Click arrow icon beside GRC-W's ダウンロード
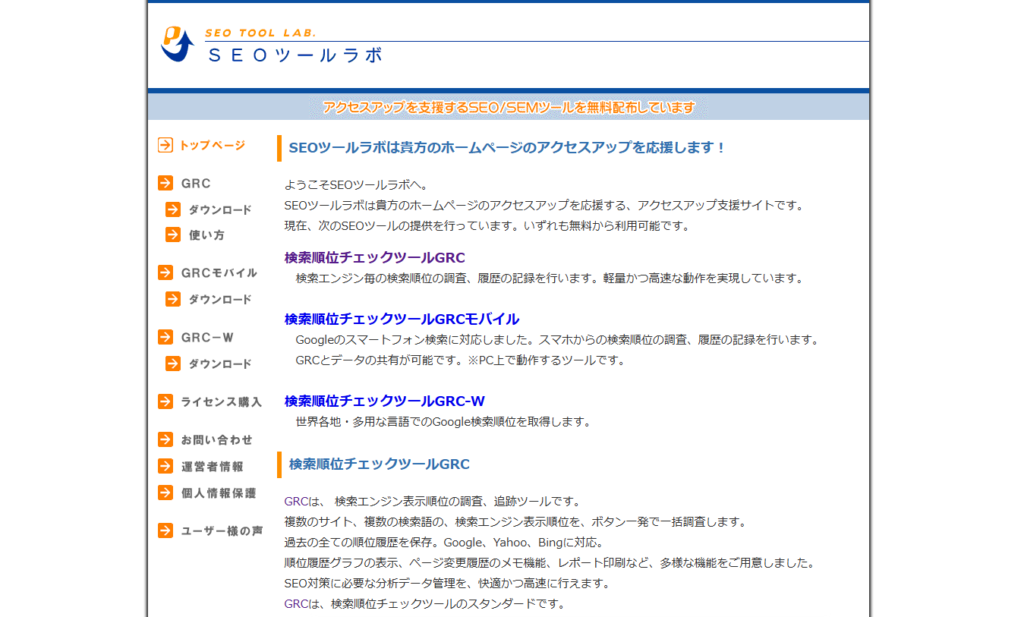Screen dimensions: 1024x617 tap(172, 364)
